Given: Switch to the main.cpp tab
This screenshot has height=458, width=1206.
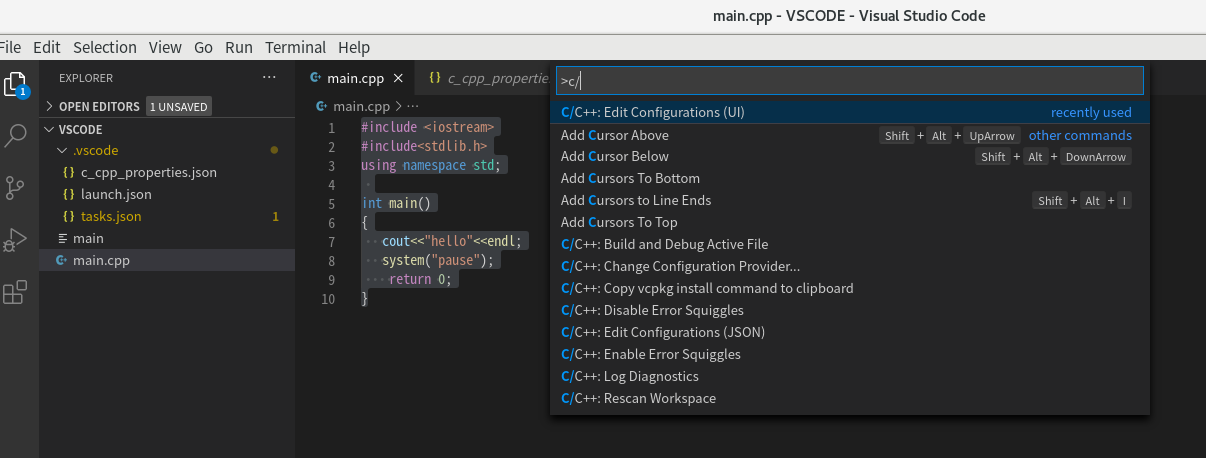Looking at the screenshot, I should (355, 78).
